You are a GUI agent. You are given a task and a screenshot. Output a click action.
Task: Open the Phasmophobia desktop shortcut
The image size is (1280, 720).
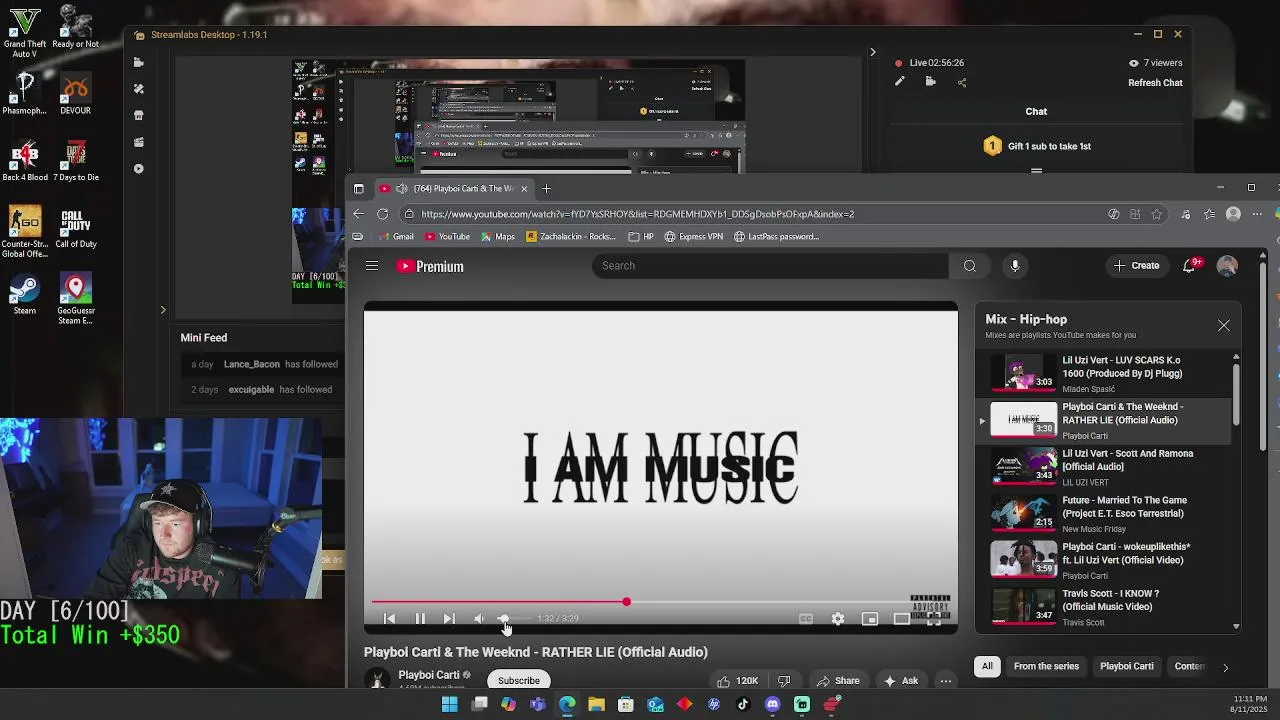click(24, 94)
